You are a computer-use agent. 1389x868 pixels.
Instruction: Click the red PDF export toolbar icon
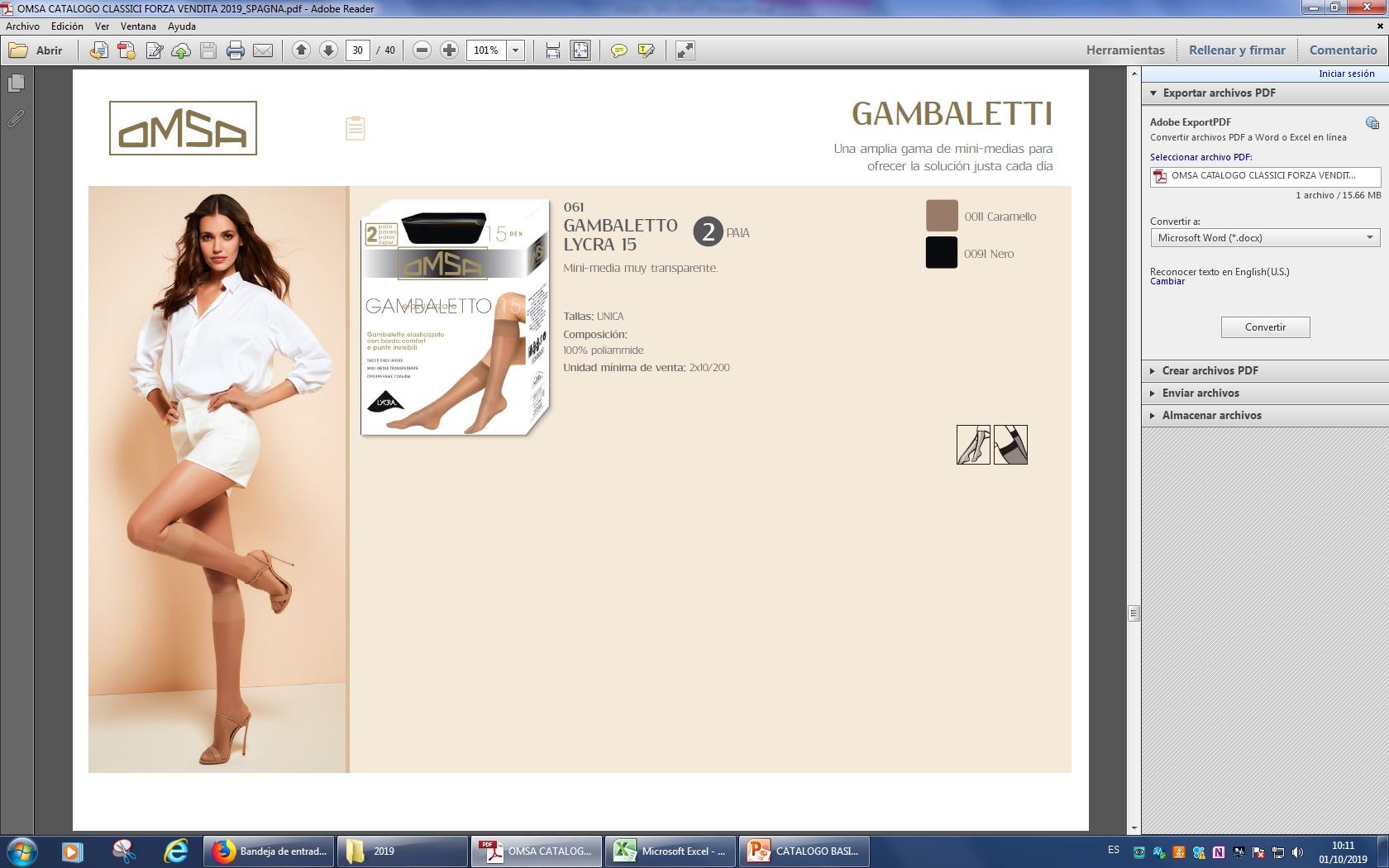click(x=126, y=50)
